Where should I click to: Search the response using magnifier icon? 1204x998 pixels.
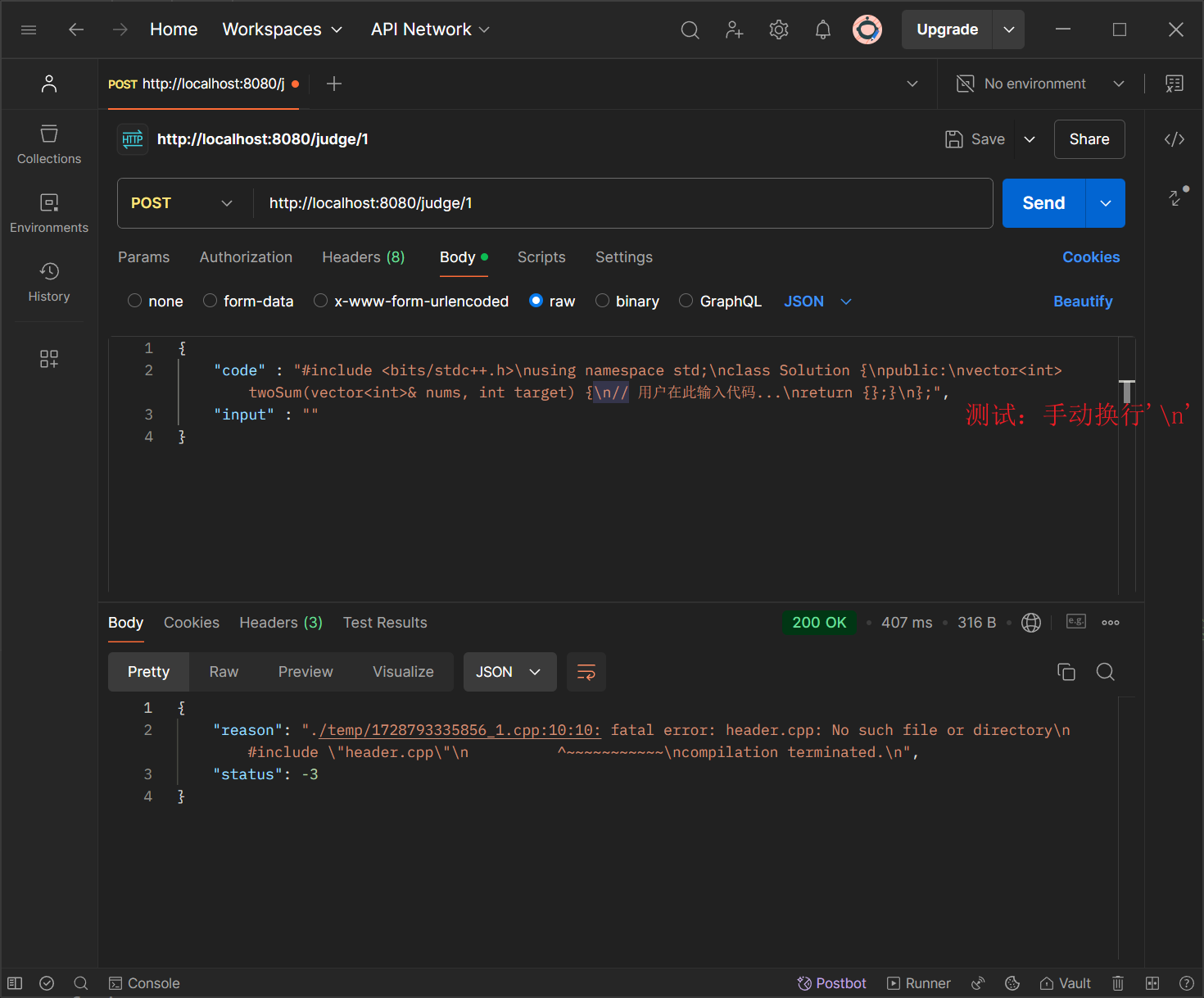(1105, 672)
